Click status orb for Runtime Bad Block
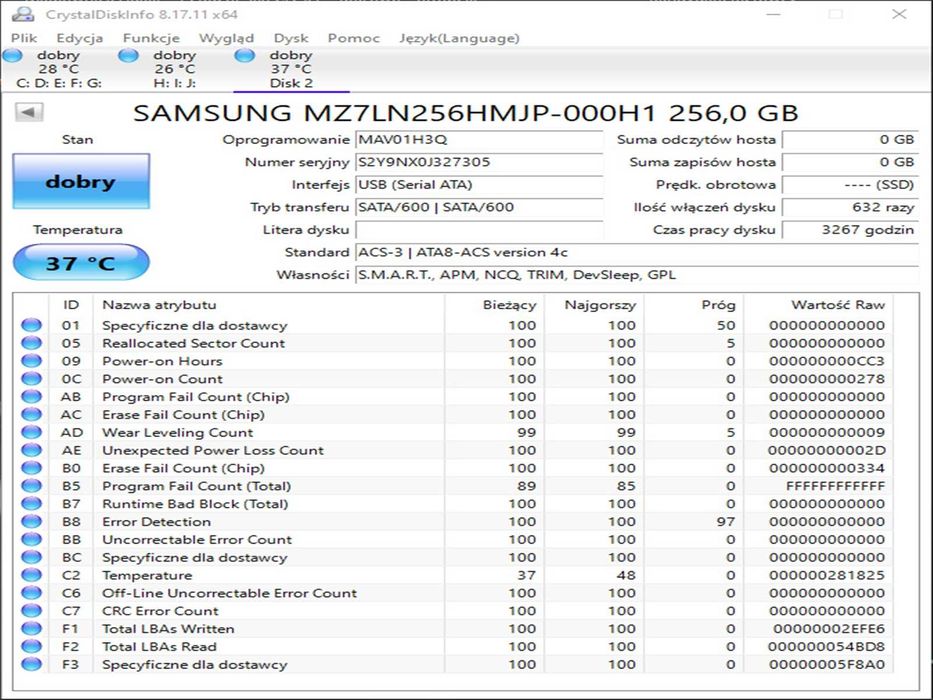 pyautogui.click(x=32, y=504)
